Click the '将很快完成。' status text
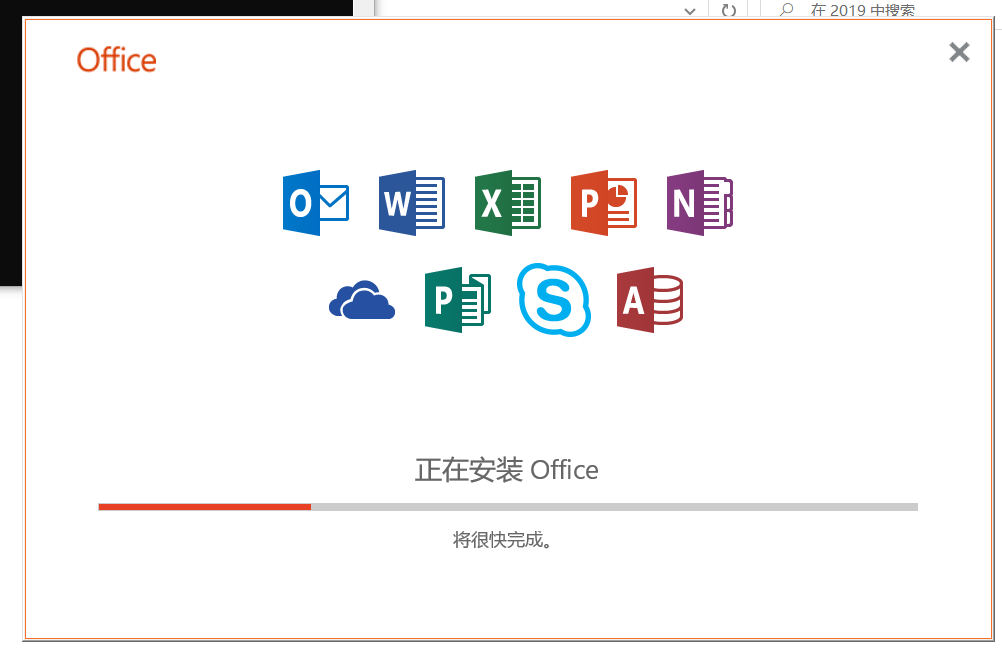This screenshot has height=669, width=1002. tap(502, 540)
